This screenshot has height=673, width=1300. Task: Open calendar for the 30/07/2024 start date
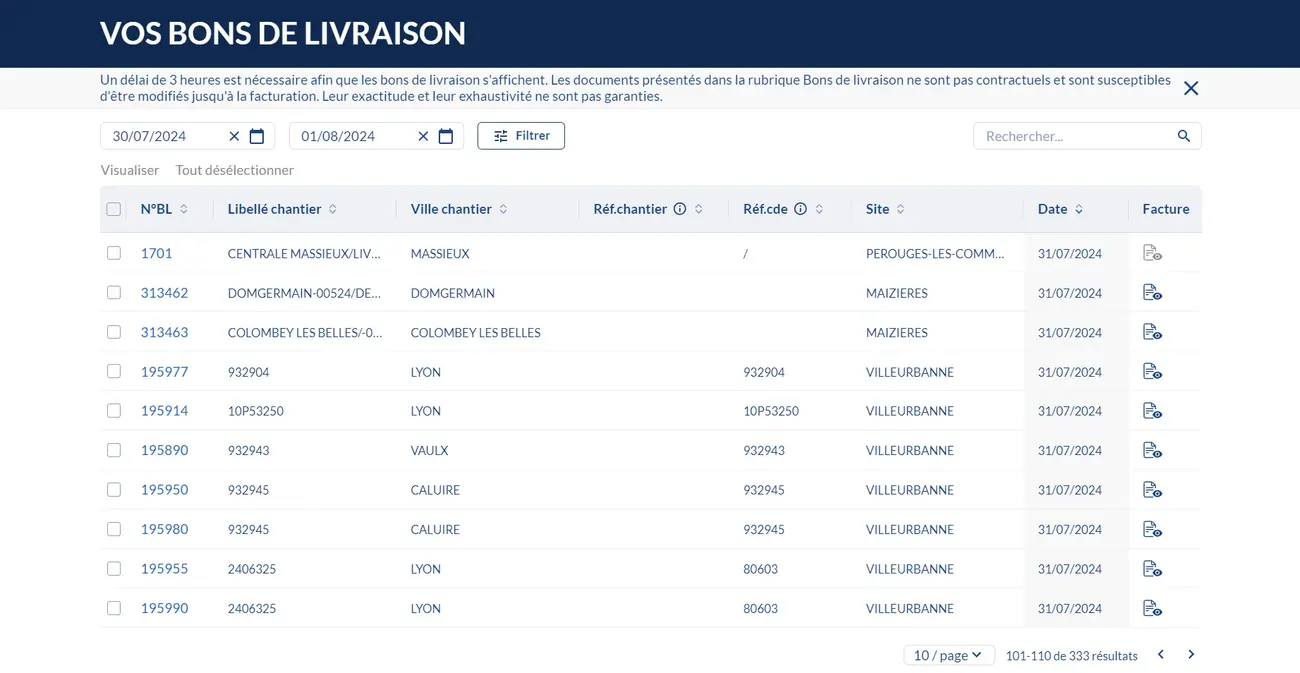[257, 136]
